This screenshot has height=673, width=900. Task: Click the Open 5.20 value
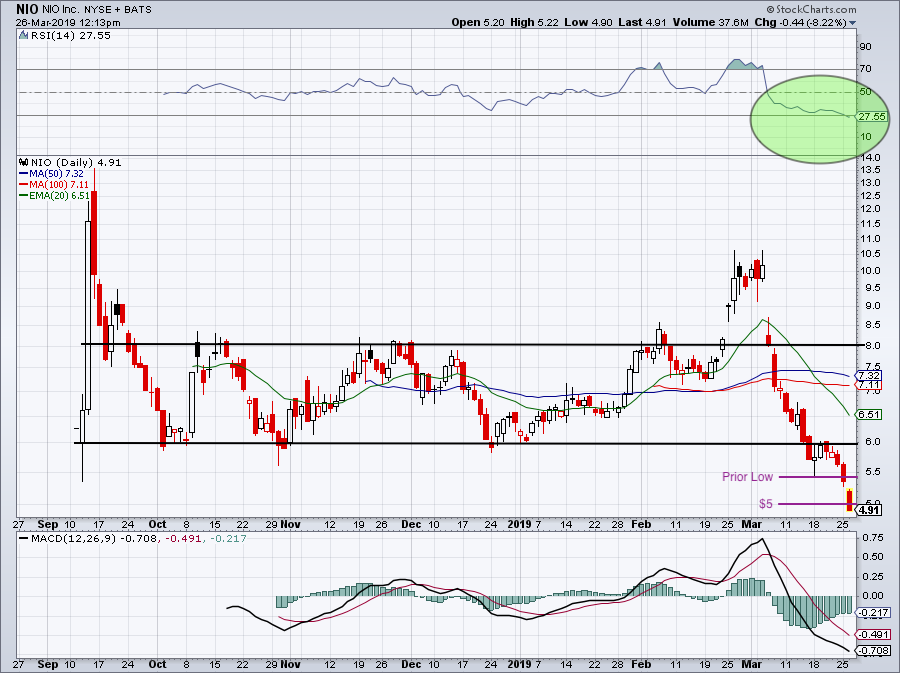[x=478, y=22]
